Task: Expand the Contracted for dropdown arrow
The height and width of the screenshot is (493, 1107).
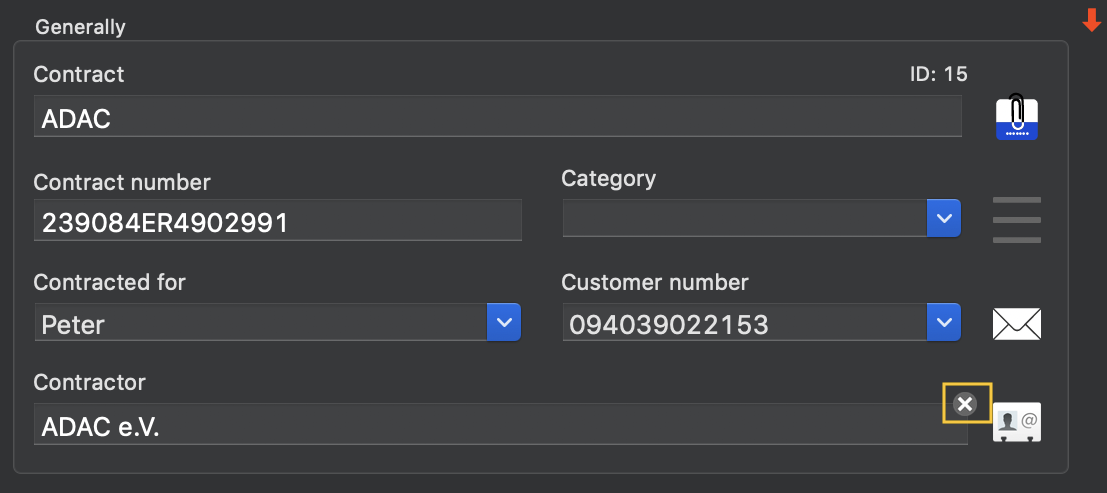Action: [x=504, y=323]
